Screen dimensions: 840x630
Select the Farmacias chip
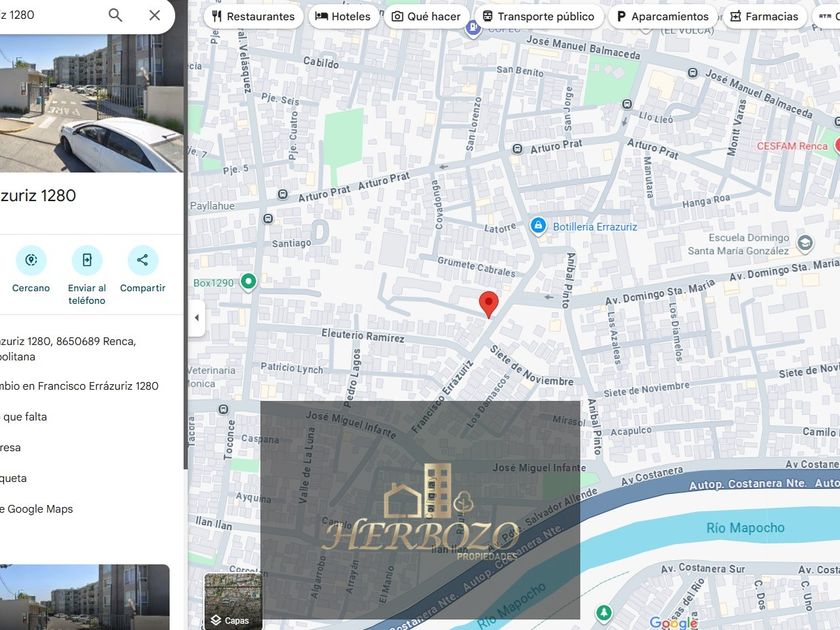click(764, 17)
